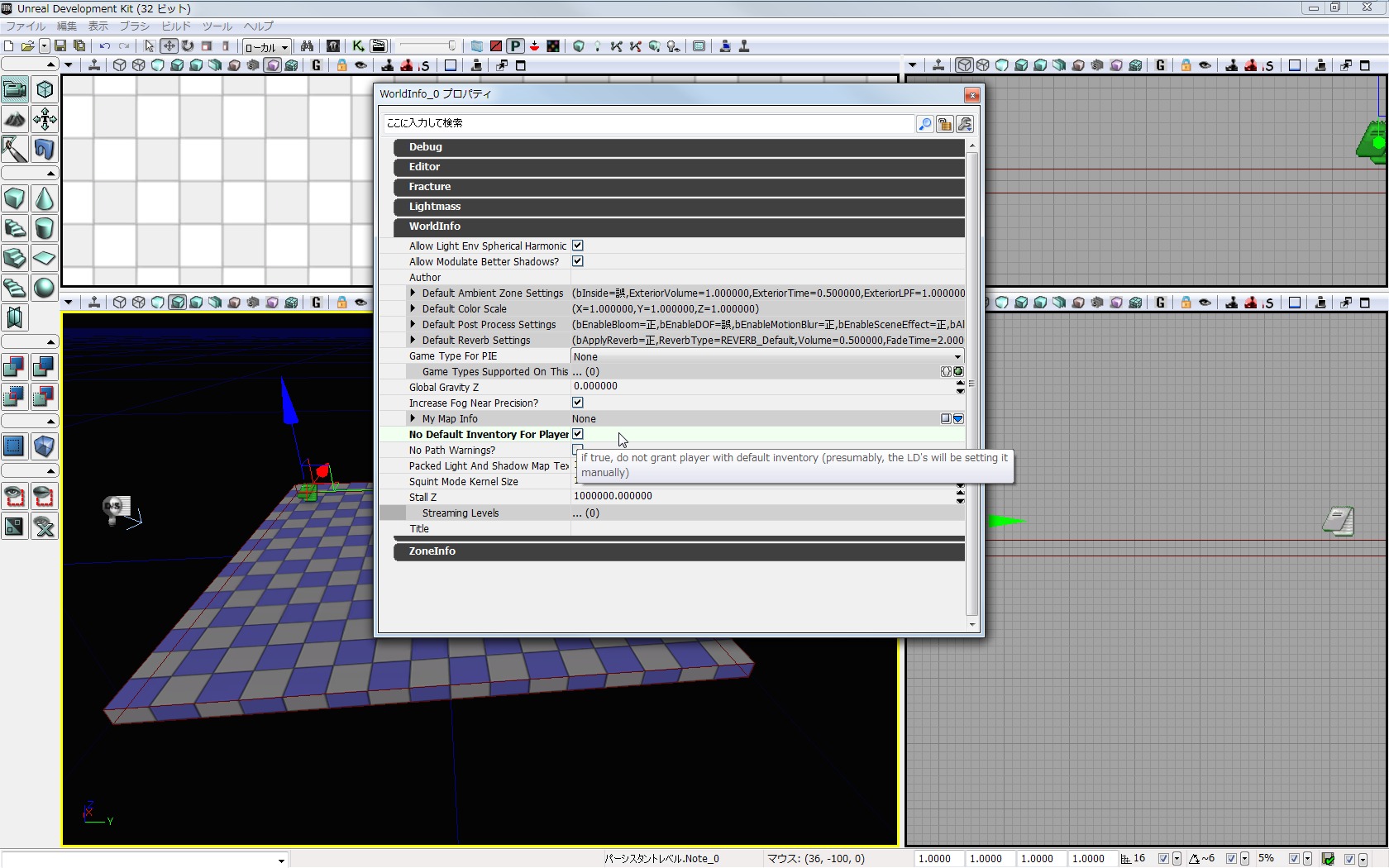Uncheck No Default Inventory For Player
This screenshot has width=1389, height=868.
(x=578, y=434)
